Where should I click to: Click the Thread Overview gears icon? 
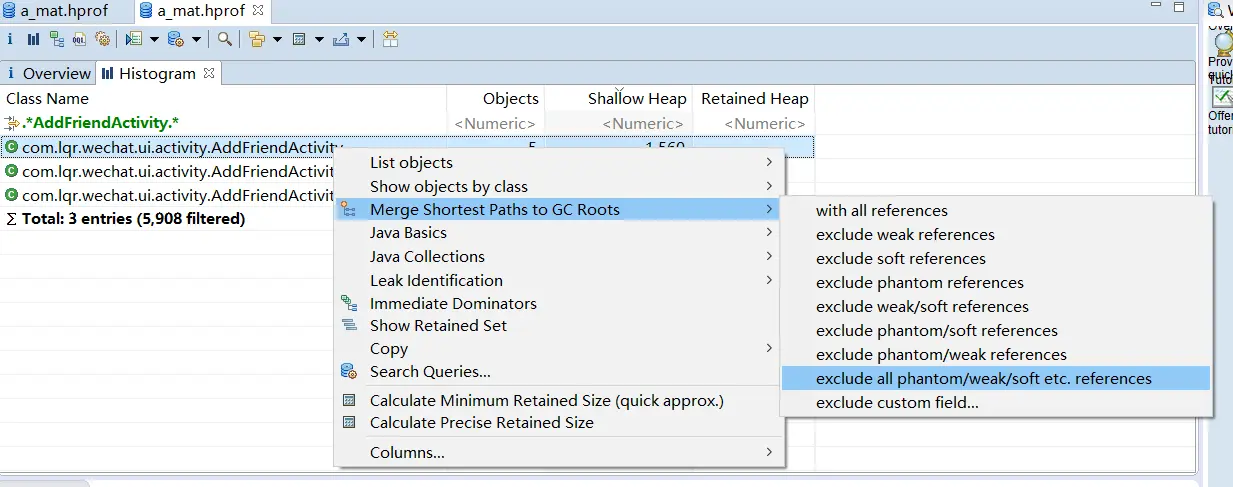point(102,39)
